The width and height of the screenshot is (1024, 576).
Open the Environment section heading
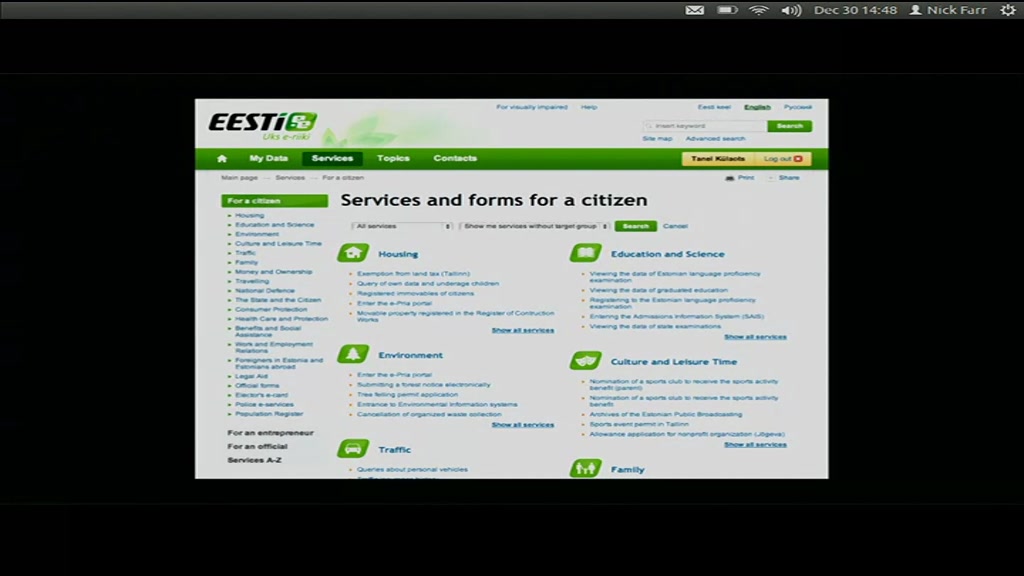(x=410, y=355)
